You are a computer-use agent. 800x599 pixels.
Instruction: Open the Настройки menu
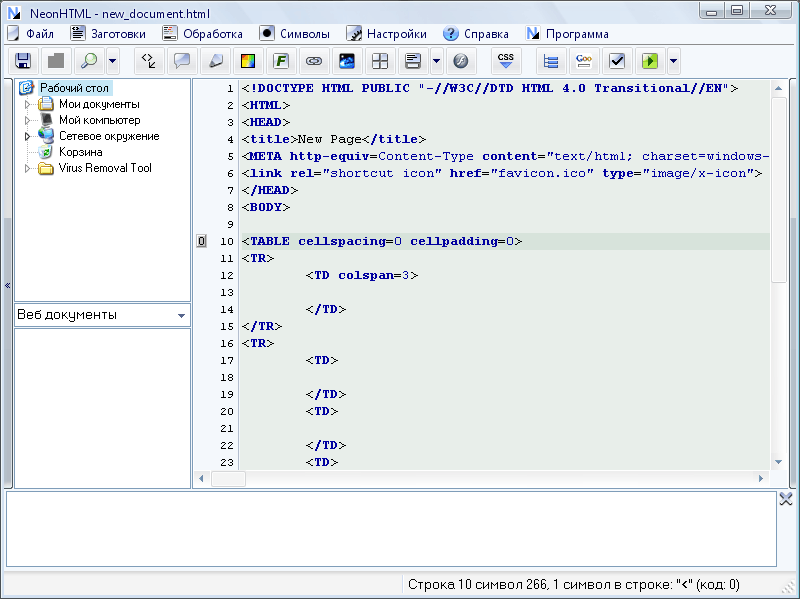pyautogui.click(x=387, y=34)
